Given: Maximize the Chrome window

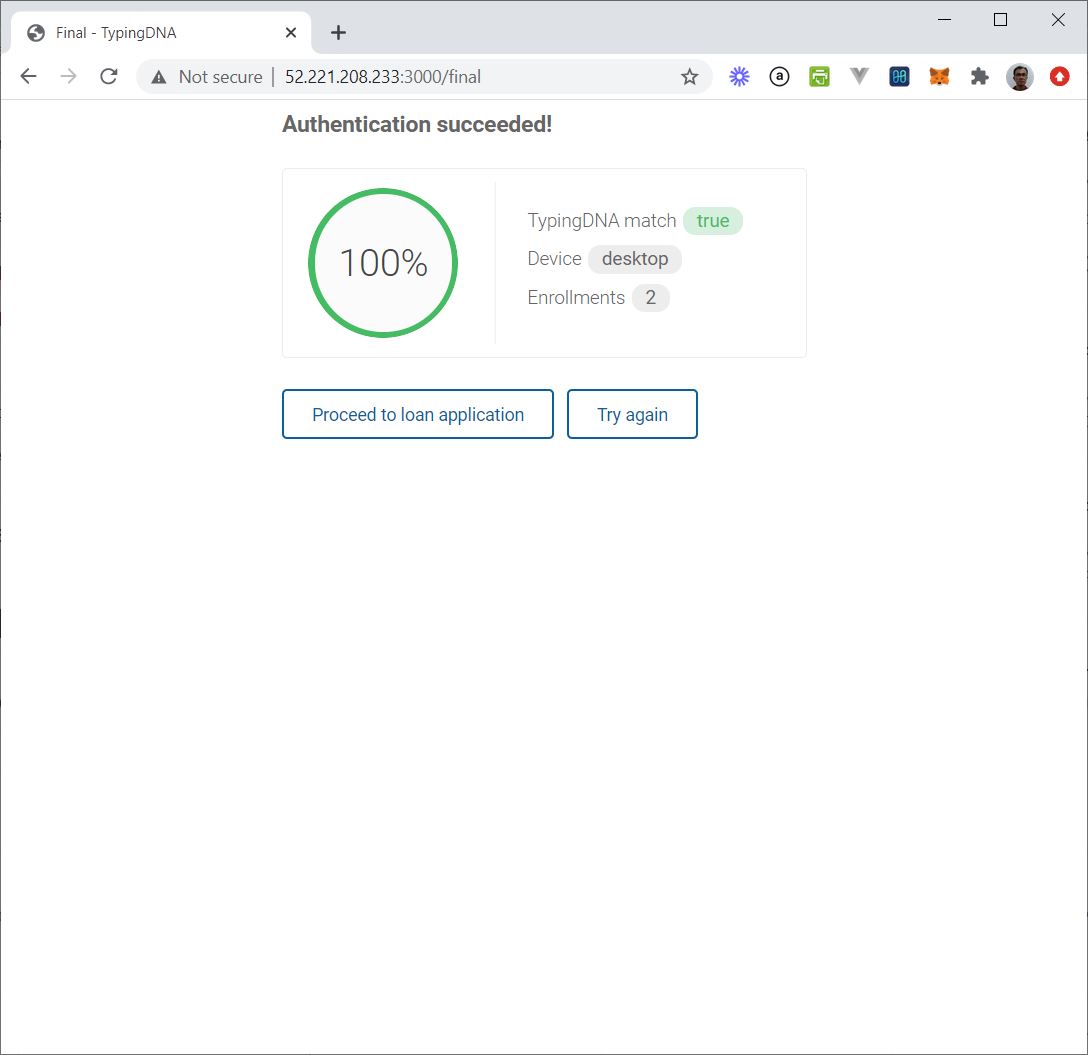Looking at the screenshot, I should pos(1001,19).
